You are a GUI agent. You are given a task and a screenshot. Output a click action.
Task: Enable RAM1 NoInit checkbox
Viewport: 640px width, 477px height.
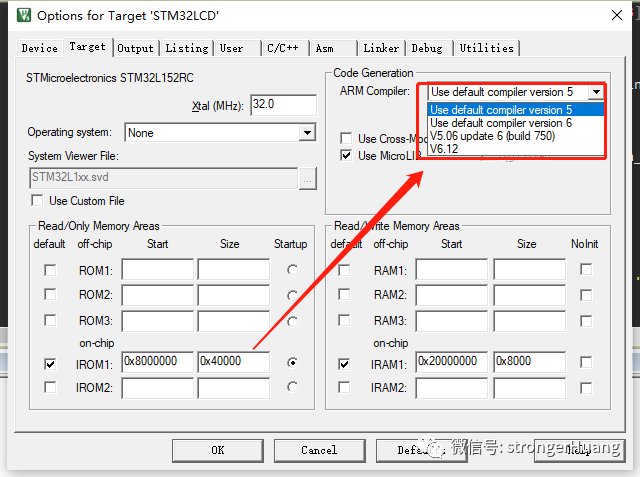point(586,269)
